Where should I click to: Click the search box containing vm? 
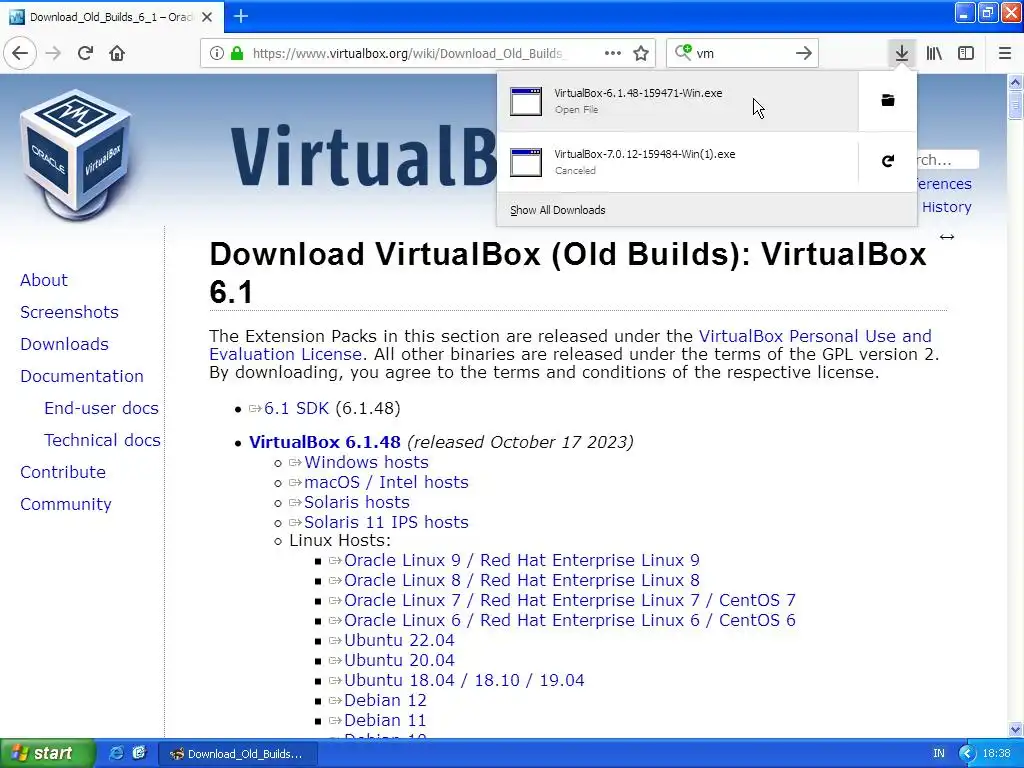(743, 53)
